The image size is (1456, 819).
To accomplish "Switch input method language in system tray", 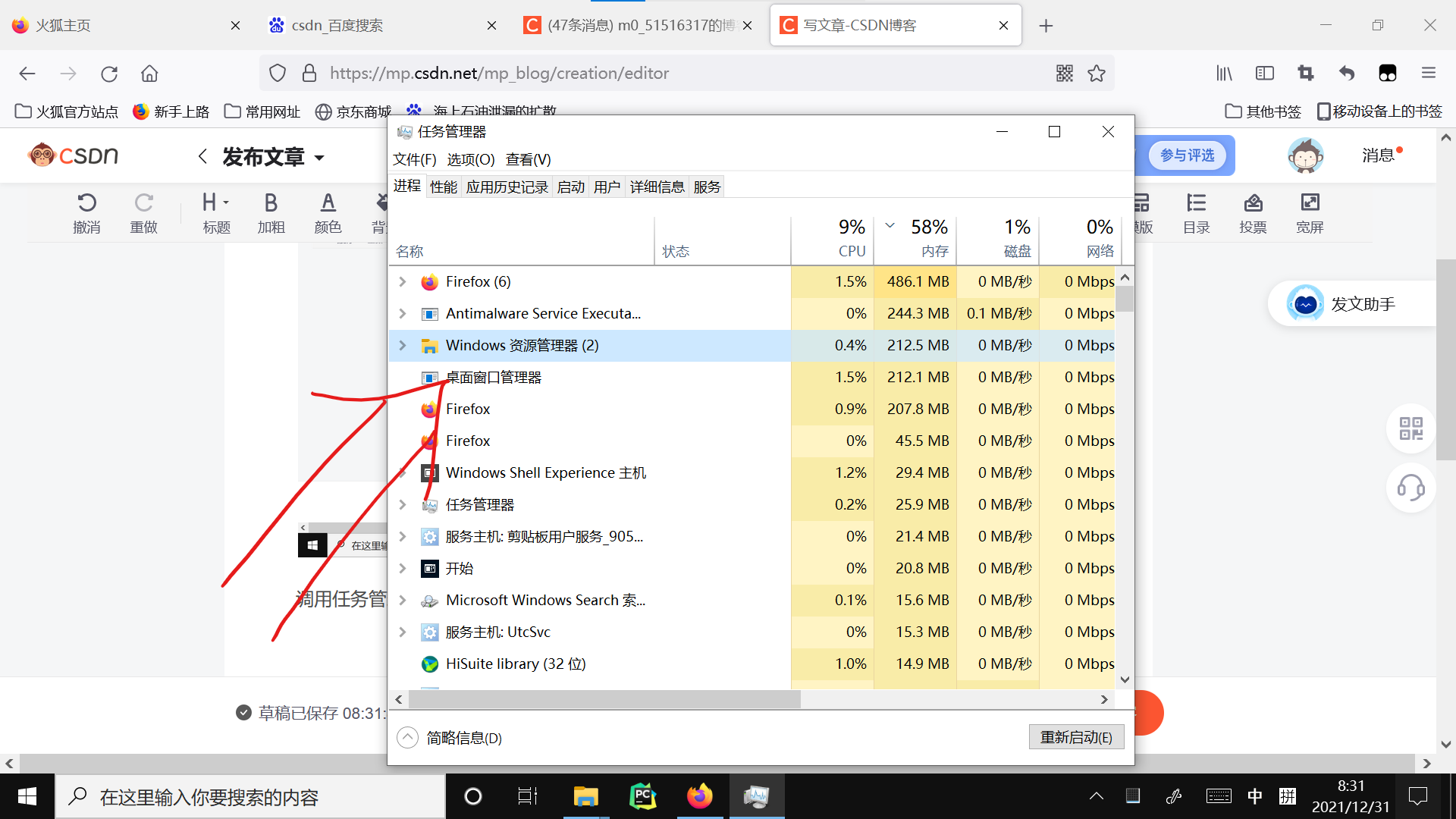I will point(1255,796).
